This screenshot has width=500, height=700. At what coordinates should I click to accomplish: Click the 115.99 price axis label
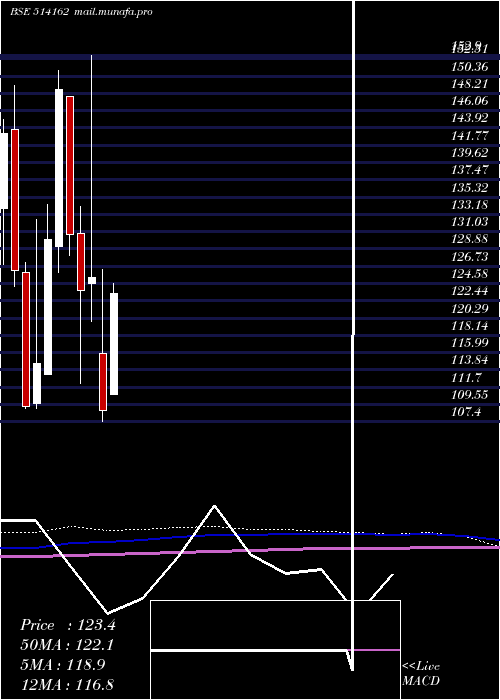point(470,343)
